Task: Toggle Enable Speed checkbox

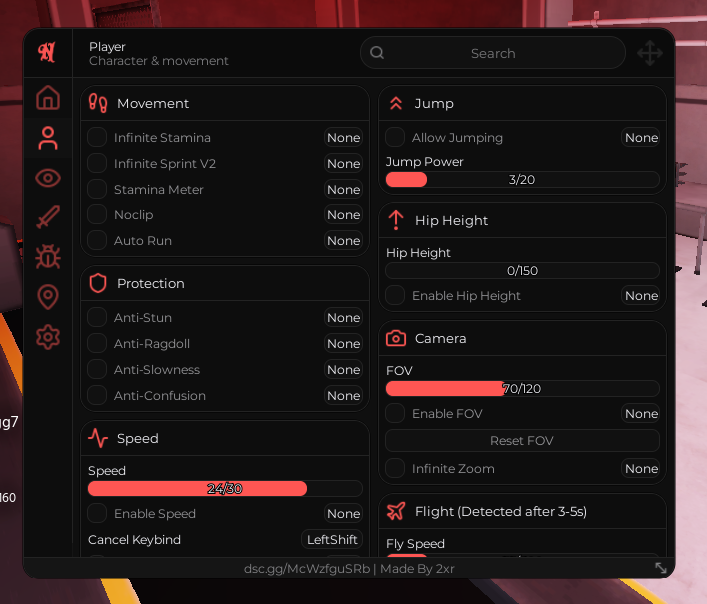Action: pos(97,513)
